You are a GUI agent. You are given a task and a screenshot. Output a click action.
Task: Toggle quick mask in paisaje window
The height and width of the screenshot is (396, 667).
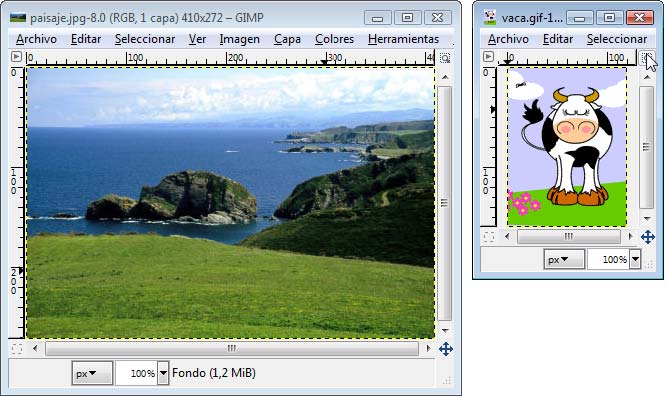[x=17, y=349]
